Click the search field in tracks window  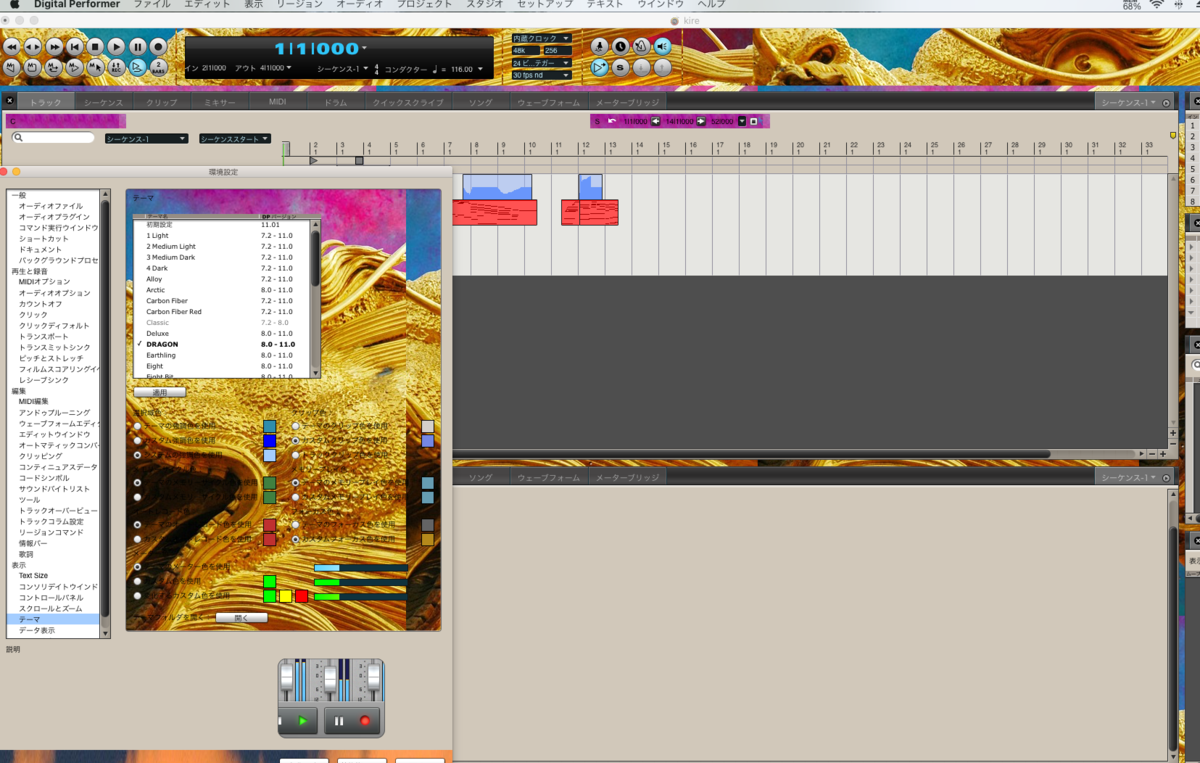pos(54,138)
